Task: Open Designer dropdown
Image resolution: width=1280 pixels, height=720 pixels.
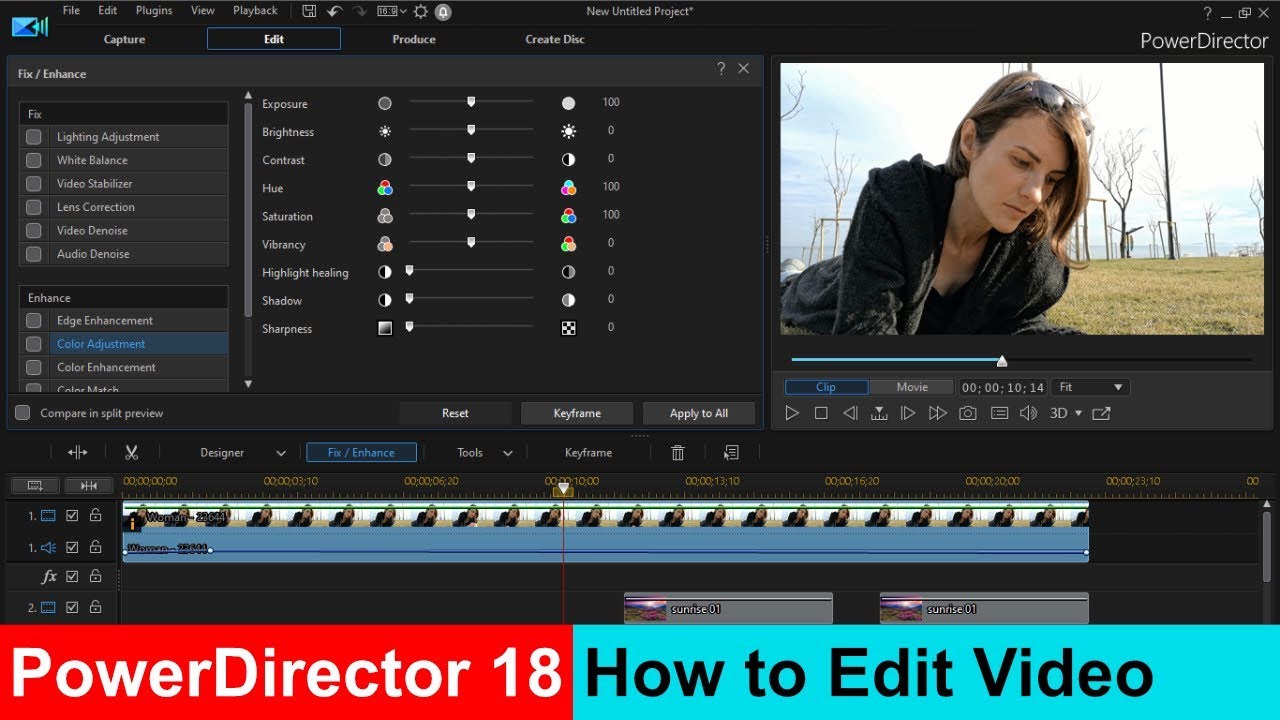Action: click(243, 453)
